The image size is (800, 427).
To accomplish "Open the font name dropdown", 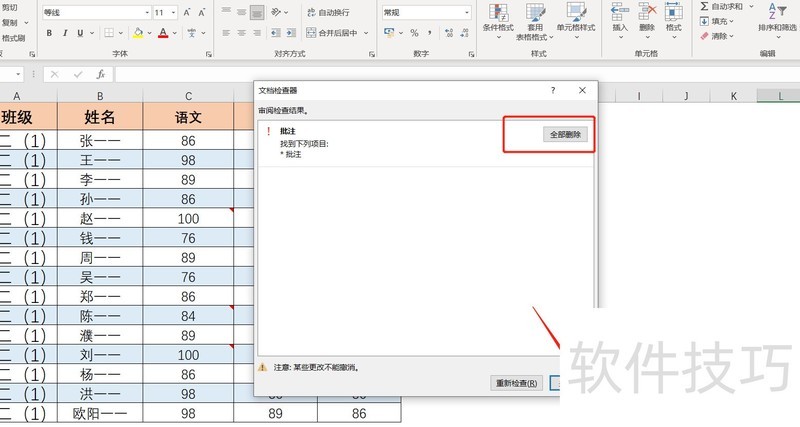I will [x=147, y=12].
